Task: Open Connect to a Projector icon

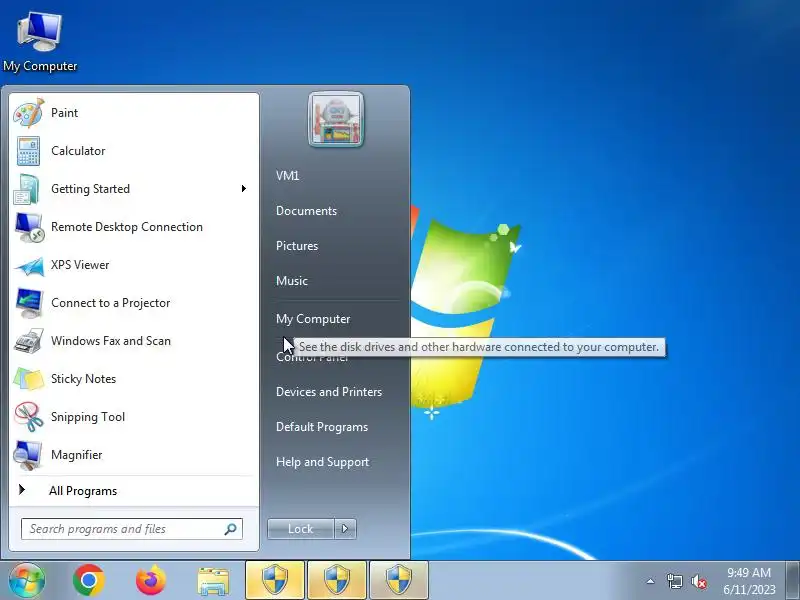Action: tap(29, 303)
